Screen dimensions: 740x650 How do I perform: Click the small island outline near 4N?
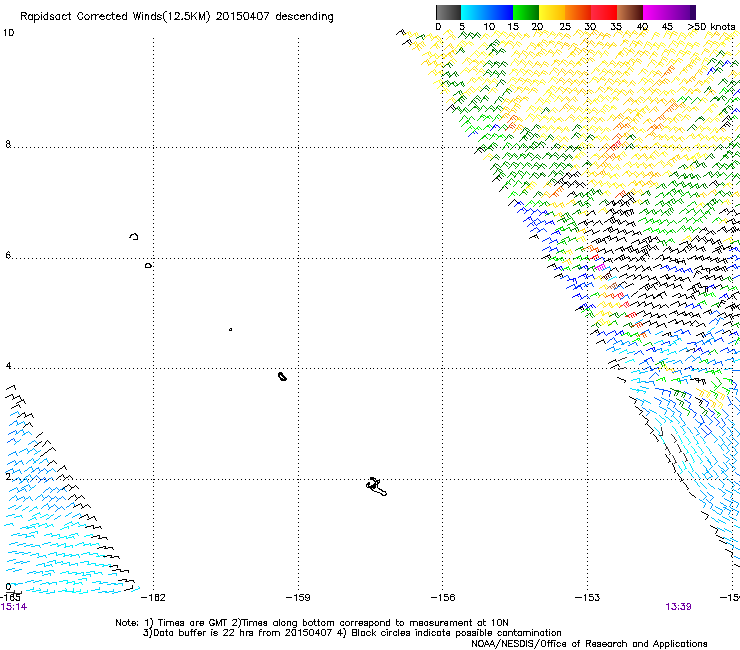pyautogui.click(x=282, y=376)
